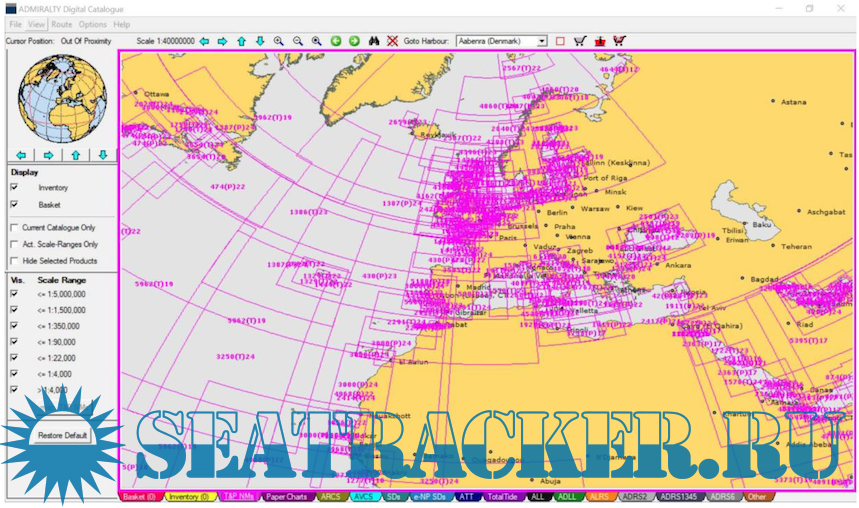Rotate globe right using arrow under globe
Image resolution: width=859 pixels, height=508 pixels.
point(48,155)
